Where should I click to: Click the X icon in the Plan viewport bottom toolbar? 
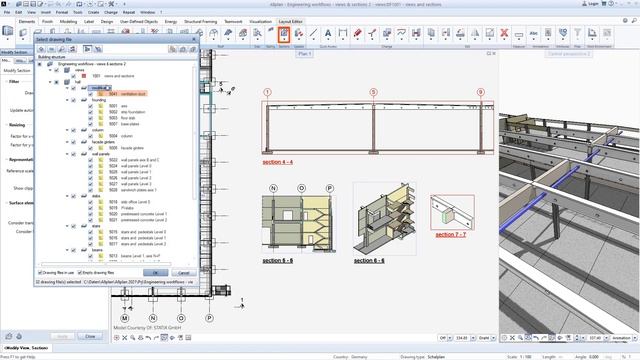(x=124, y=338)
